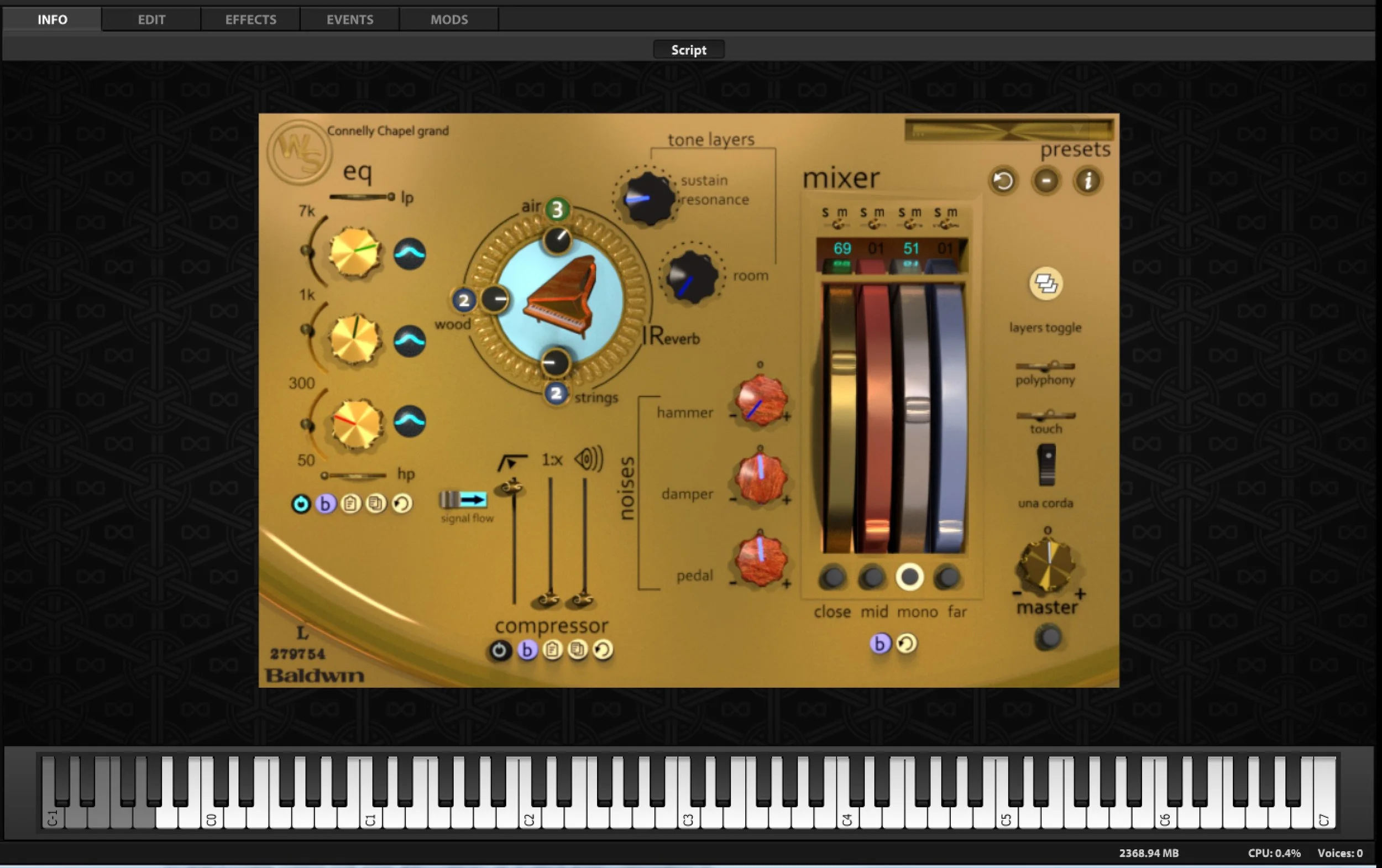Click the EQ section reset icon

402,504
